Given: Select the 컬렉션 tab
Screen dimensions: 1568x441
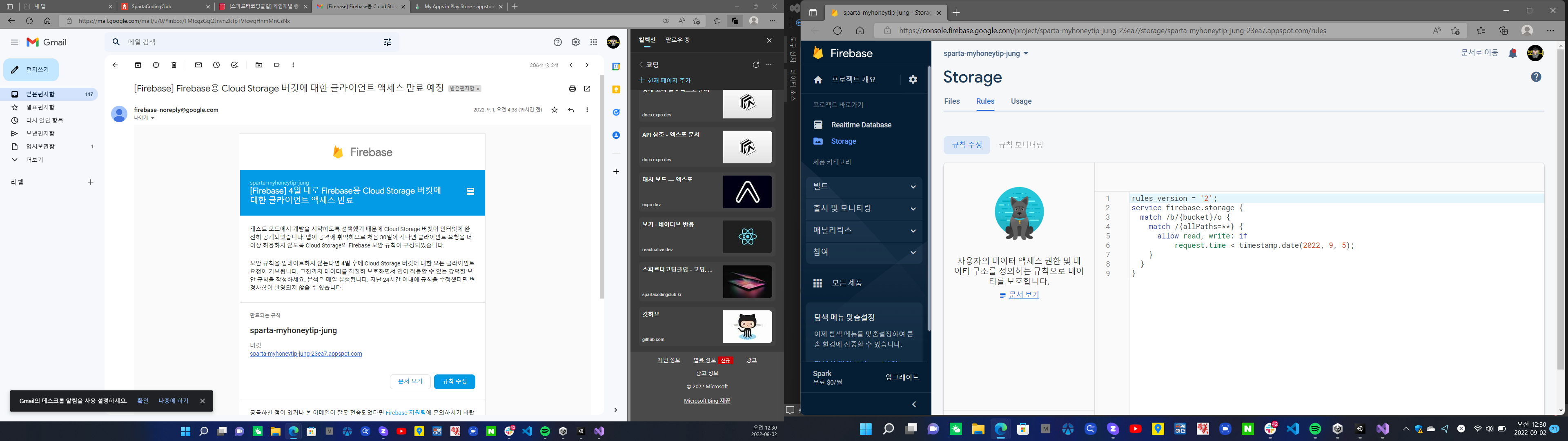Looking at the screenshot, I should pyautogui.click(x=647, y=40).
